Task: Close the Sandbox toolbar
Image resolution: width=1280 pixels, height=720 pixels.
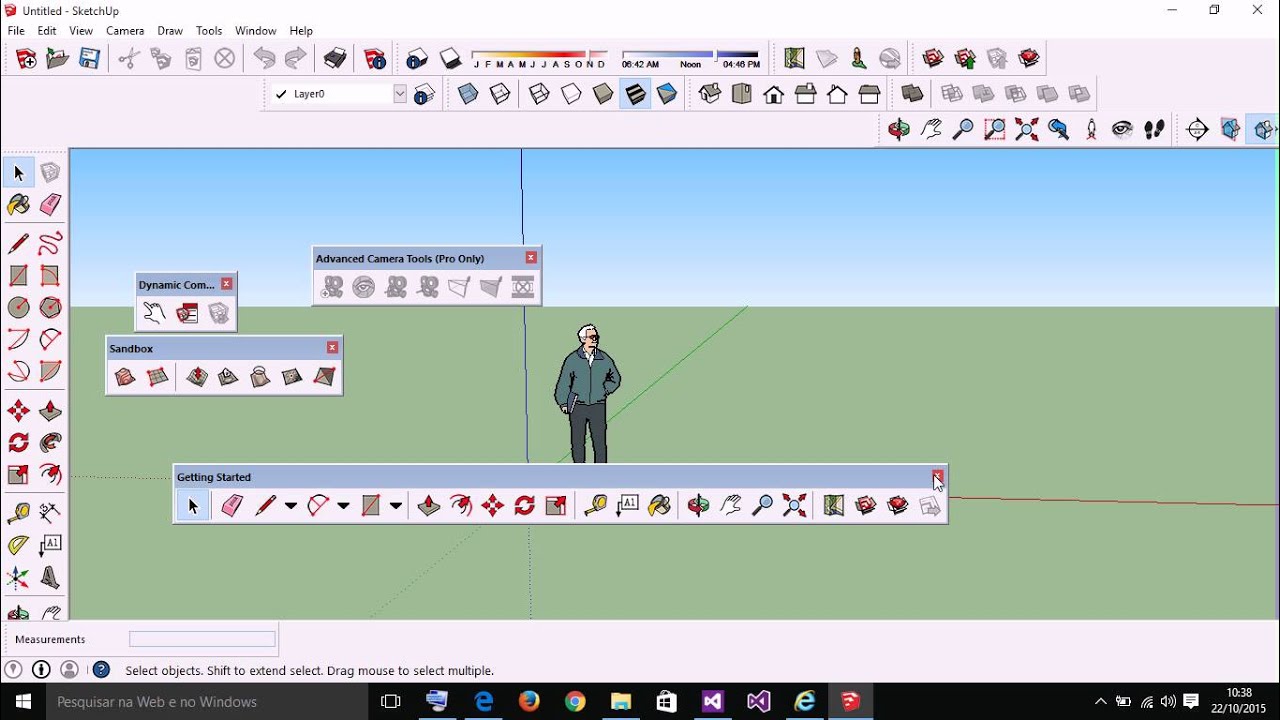Action: click(333, 348)
